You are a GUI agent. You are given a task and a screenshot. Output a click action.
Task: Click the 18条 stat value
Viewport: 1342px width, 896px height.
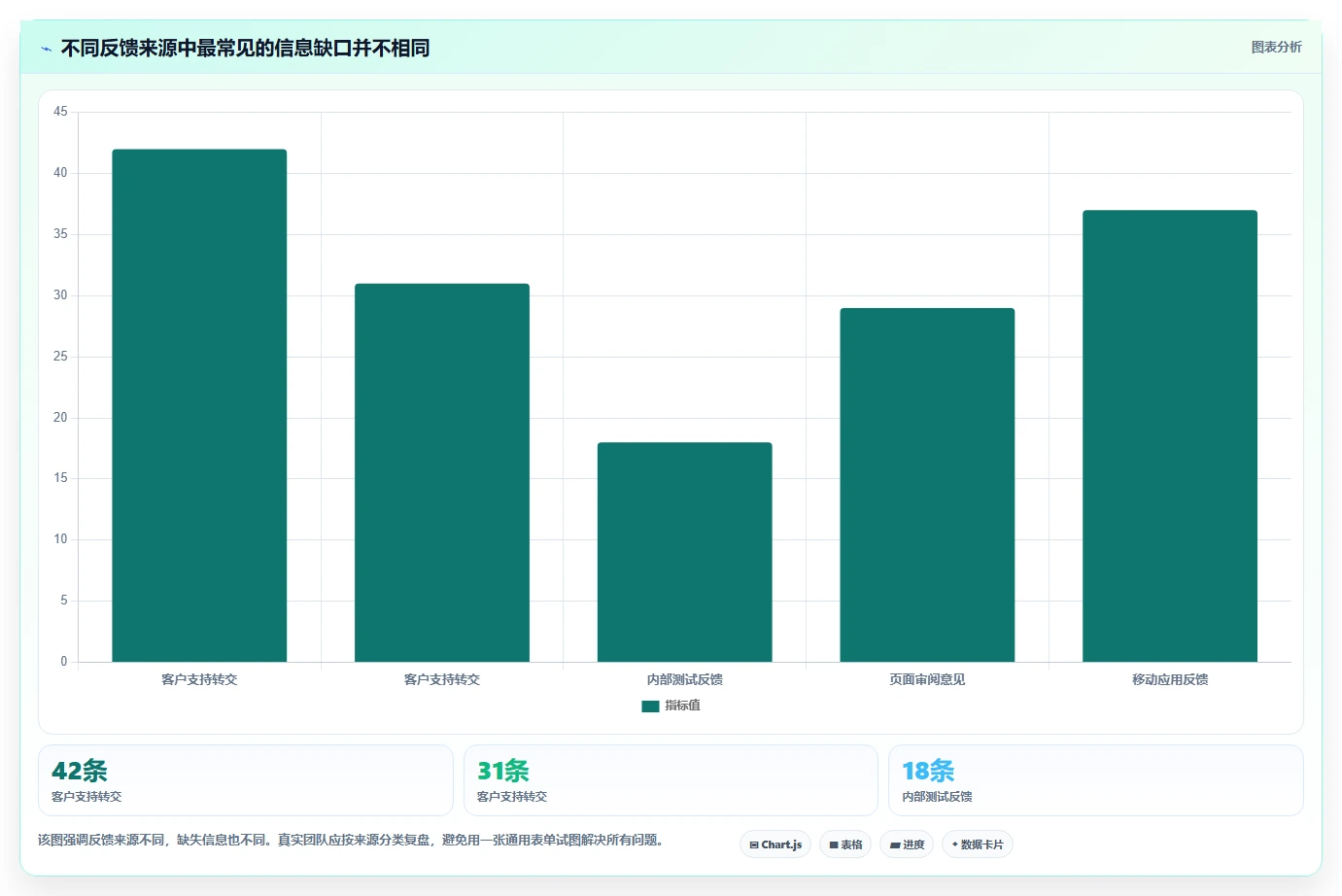[928, 771]
